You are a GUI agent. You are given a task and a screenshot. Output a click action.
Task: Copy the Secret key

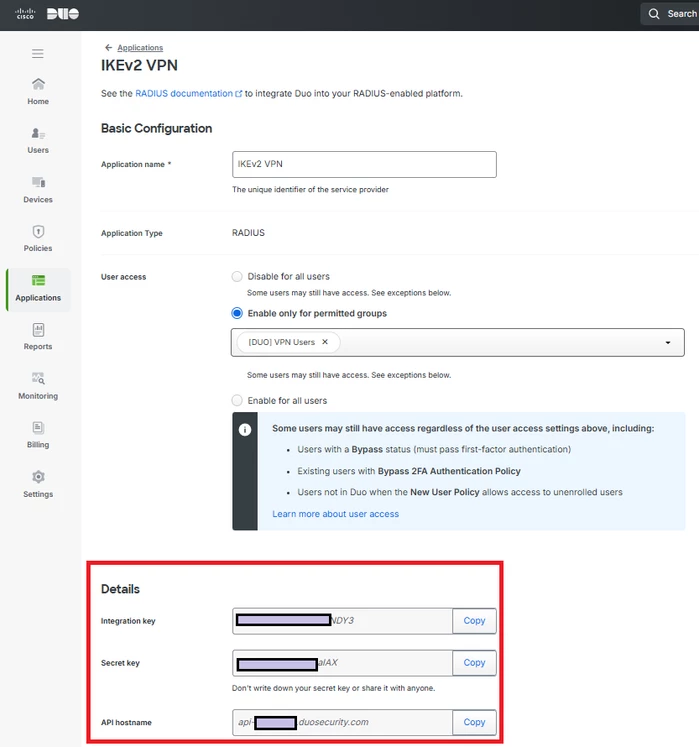(x=474, y=663)
